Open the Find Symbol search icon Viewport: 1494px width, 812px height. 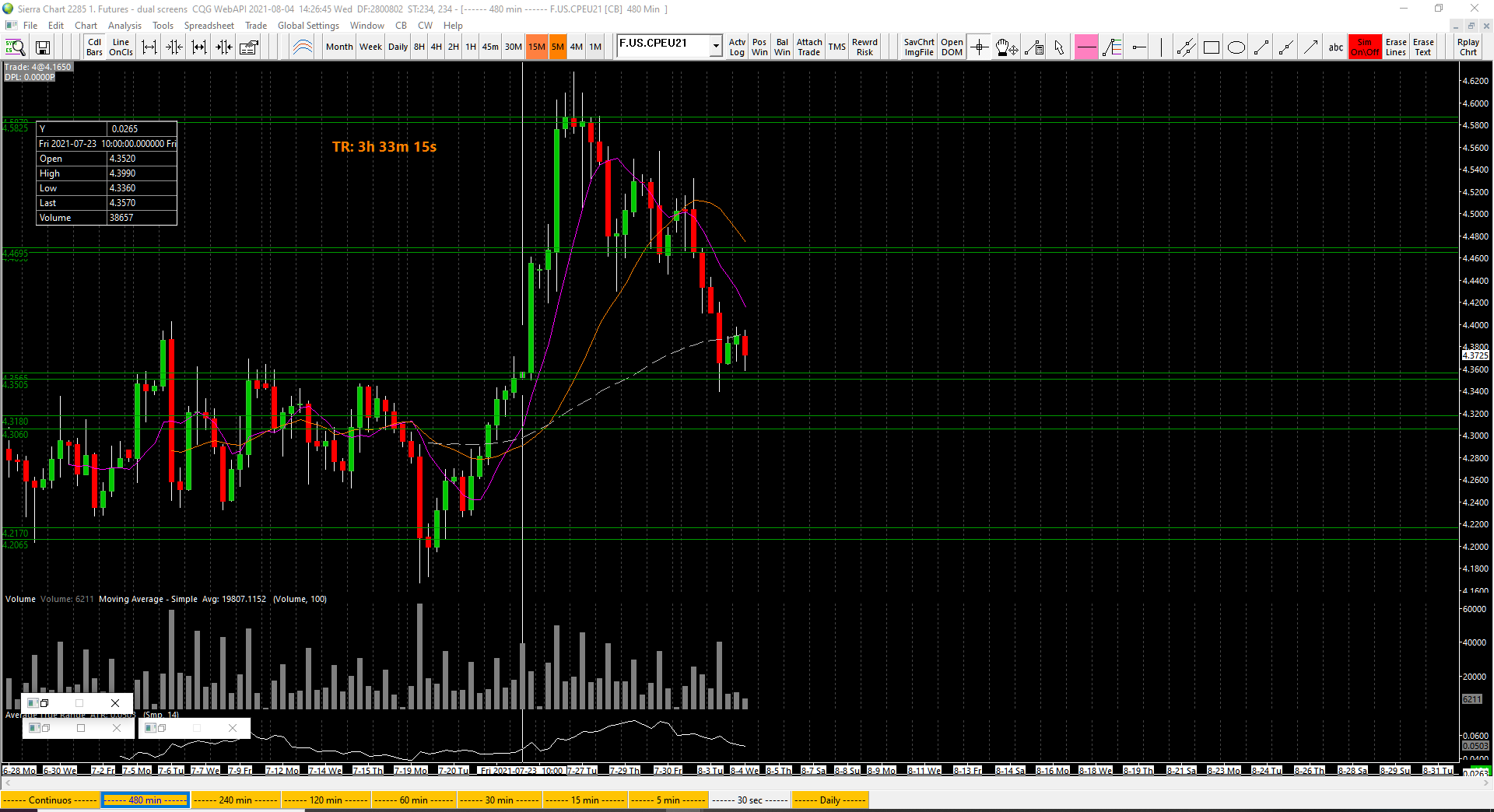[x=16, y=47]
